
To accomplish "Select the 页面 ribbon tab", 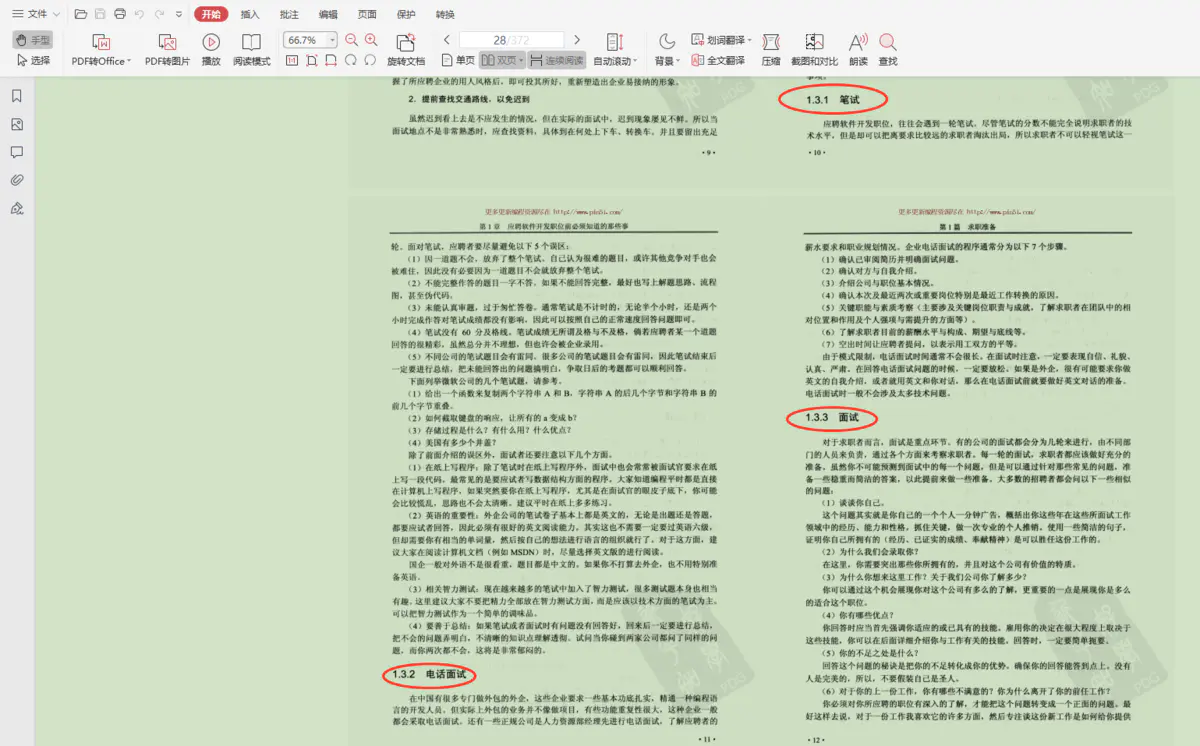I will pyautogui.click(x=367, y=14).
